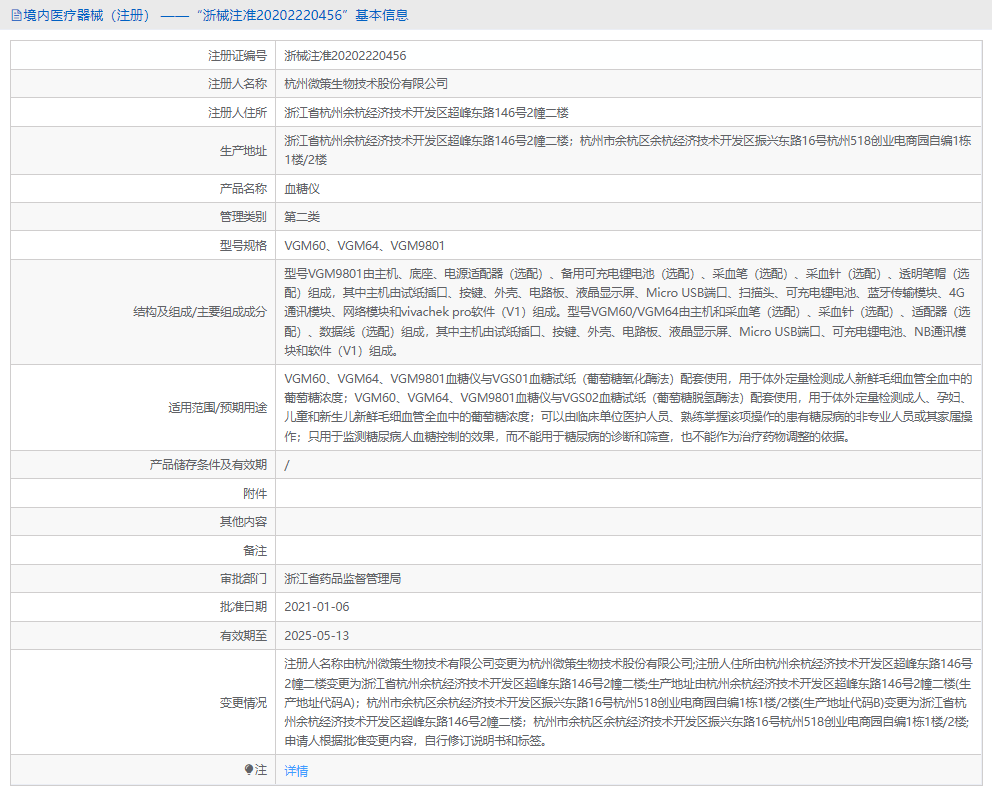Image resolution: width=992 pixels, height=792 pixels.
Task: Click the 产品储存条件及有效期 value showing /
Action: tap(287, 463)
